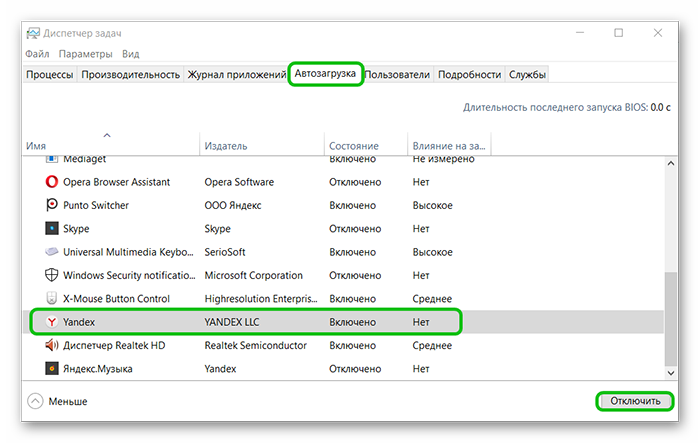The height and width of the screenshot is (443, 700).
Task: Select the Диспетчер Realtek HD entry
Action: click(114, 345)
